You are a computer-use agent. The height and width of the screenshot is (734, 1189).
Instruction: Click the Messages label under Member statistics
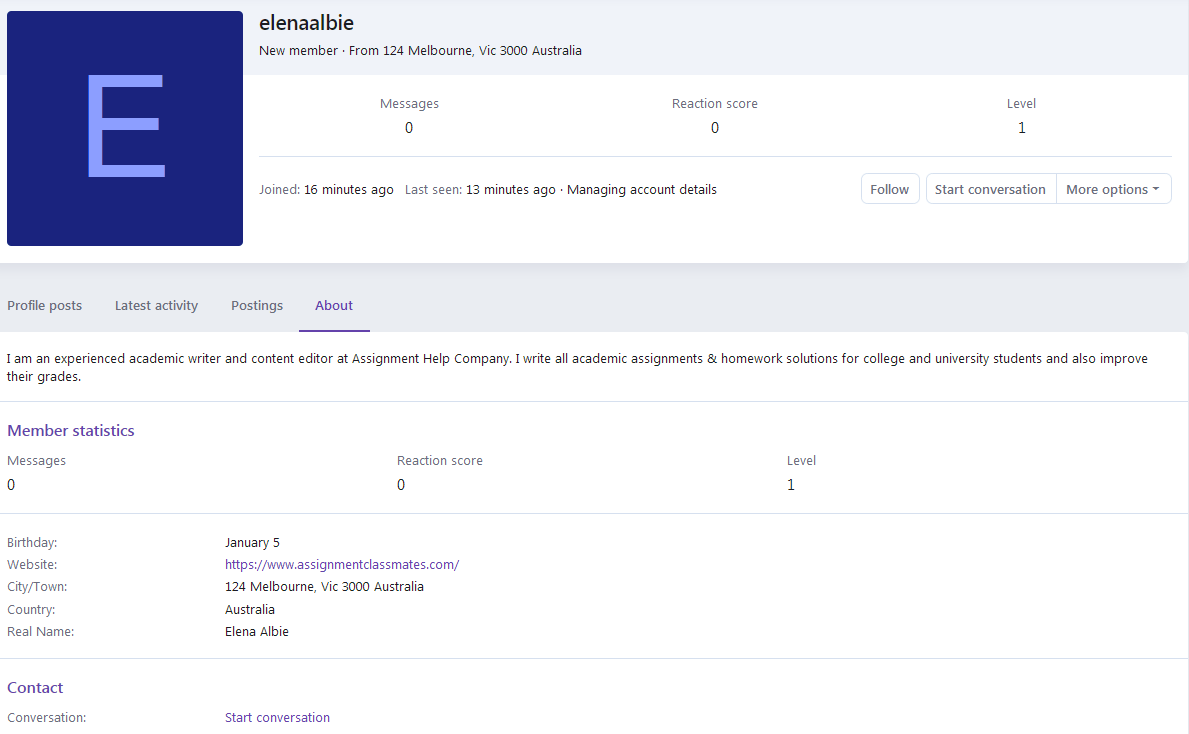point(36,460)
